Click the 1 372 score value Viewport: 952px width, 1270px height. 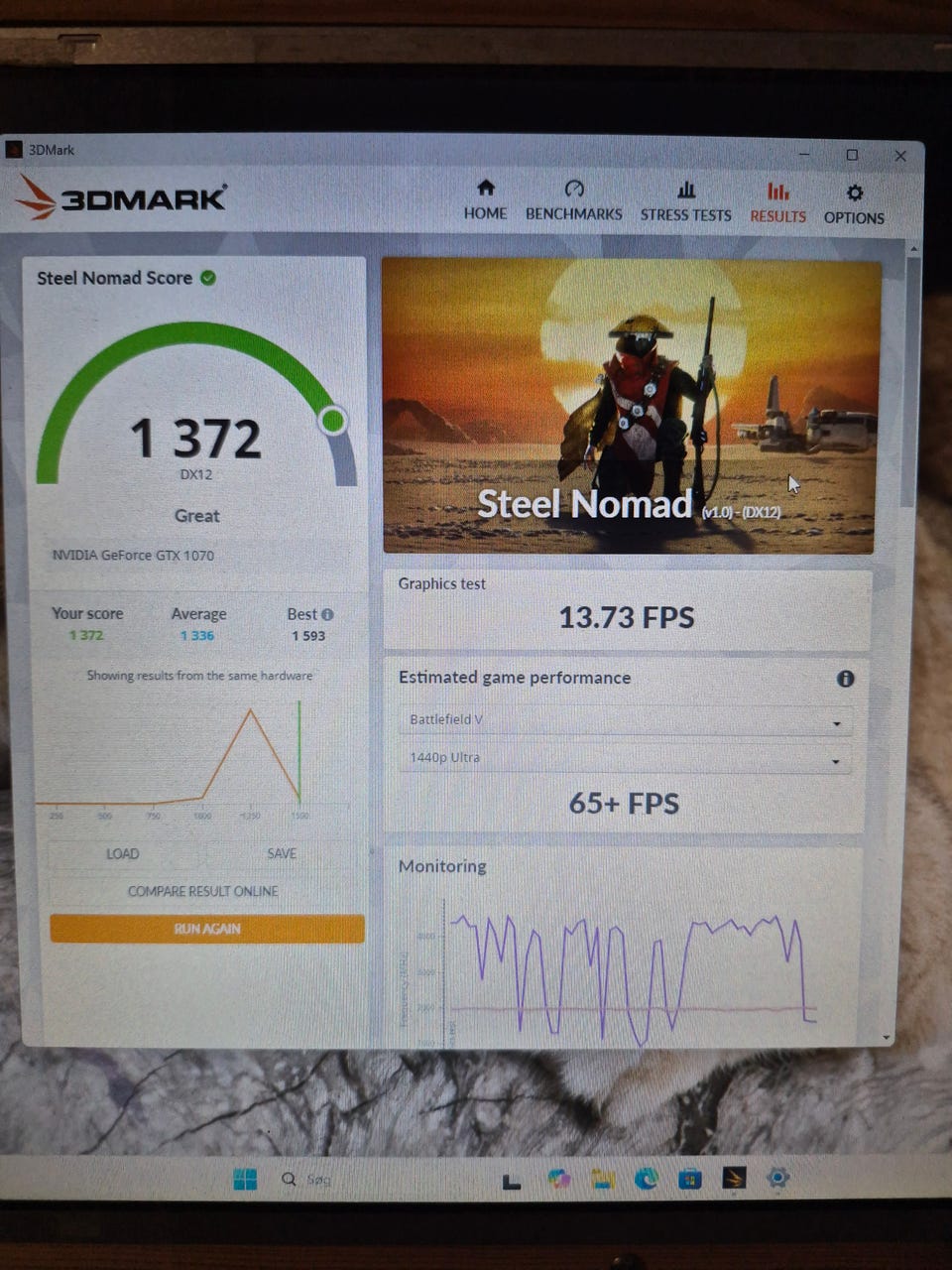pos(196,439)
